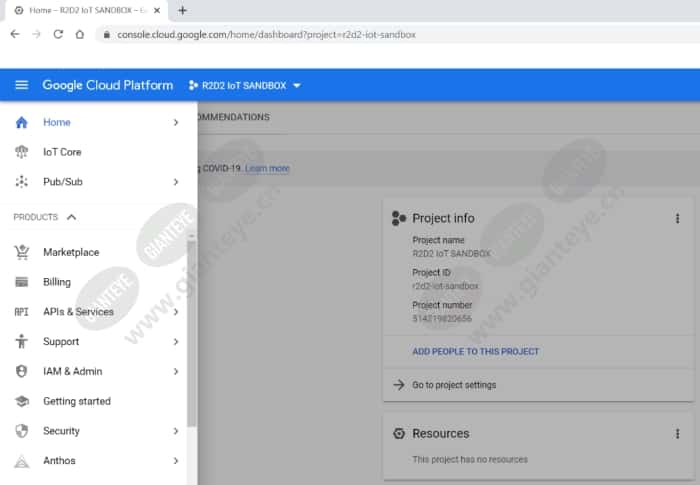Open the hamburger navigation menu
The width and height of the screenshot is (700, 485).
(x=21, y=85)
